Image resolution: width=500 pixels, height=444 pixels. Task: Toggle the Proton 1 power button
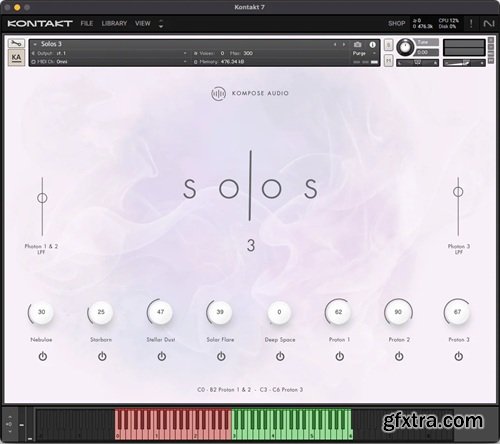(340, 356)
